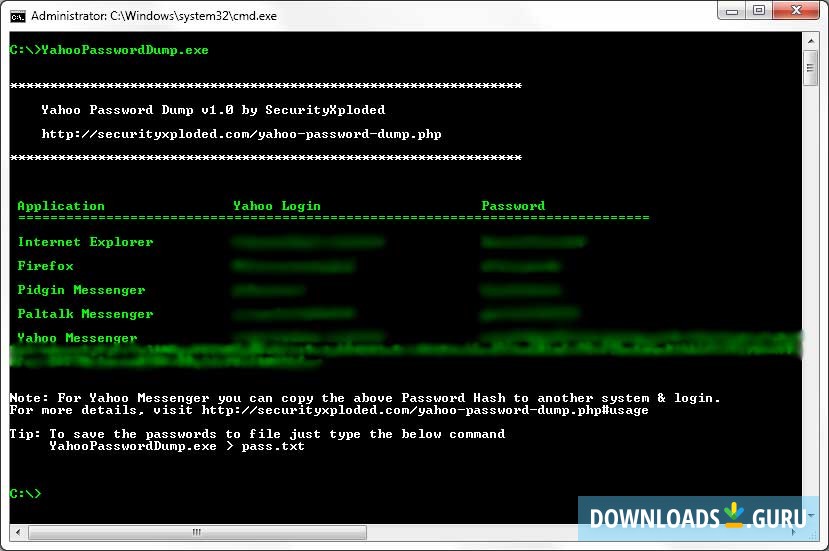
Task: Click the Yahoo Messenger row label
Action: [77, 337]
